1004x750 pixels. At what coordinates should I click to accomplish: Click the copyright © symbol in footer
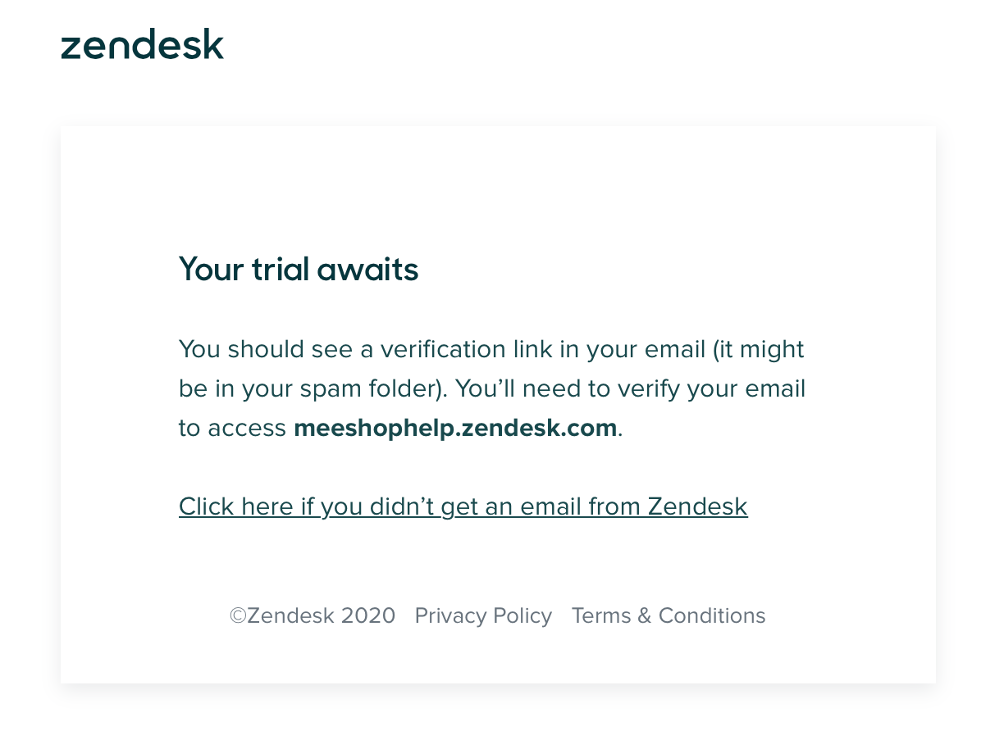(238, 615)
